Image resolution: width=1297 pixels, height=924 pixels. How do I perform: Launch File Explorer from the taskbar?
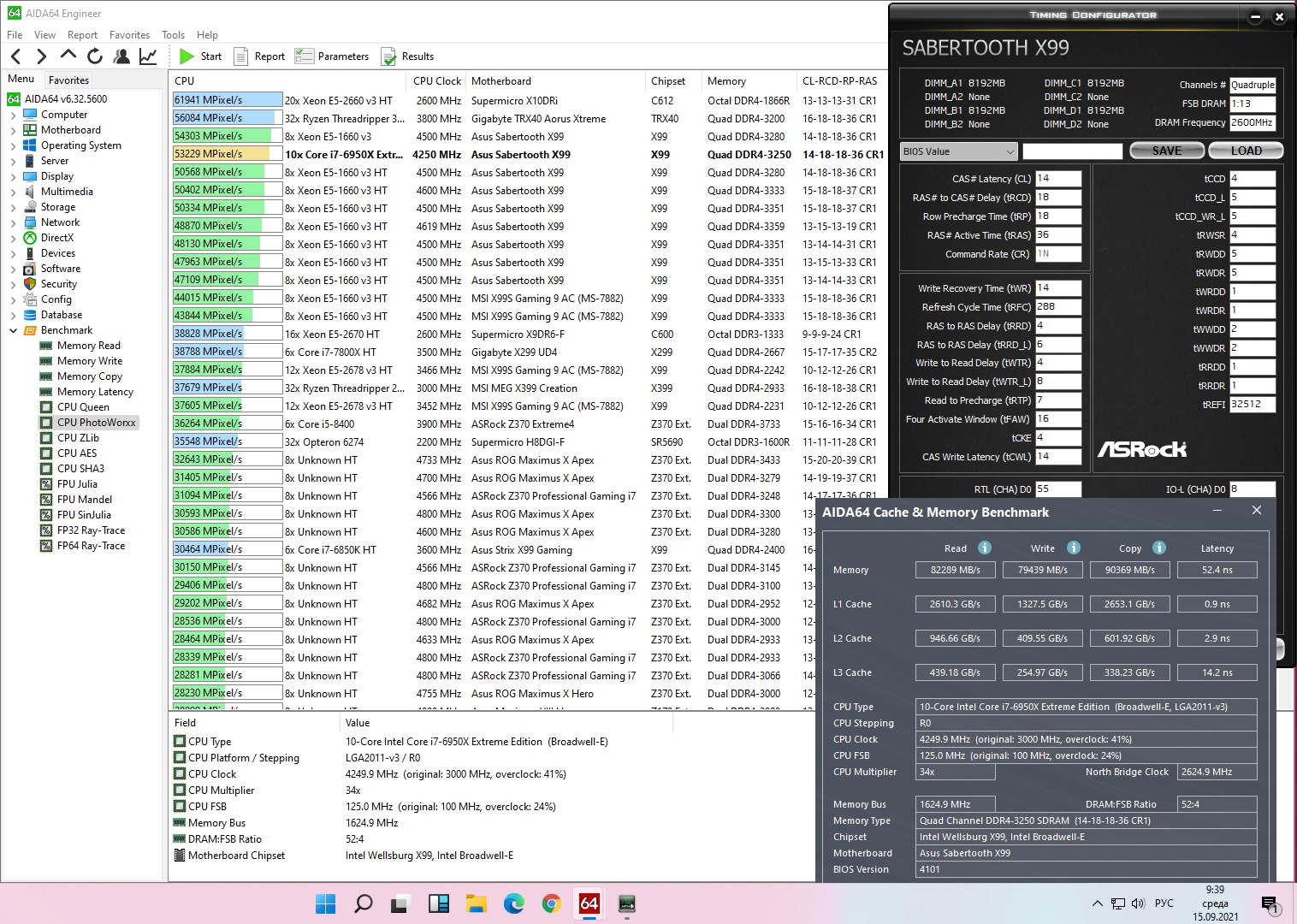click(476, 903)
